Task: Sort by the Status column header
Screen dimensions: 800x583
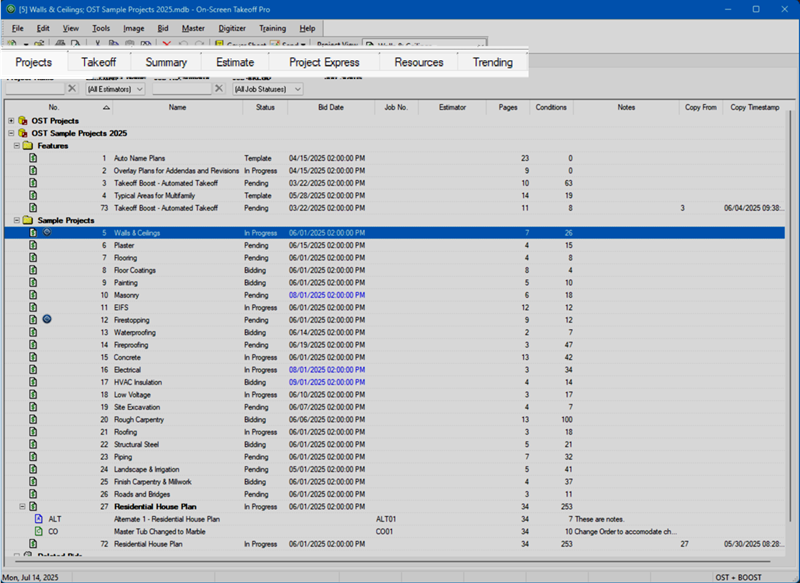Action: click(x=265, y=107)
